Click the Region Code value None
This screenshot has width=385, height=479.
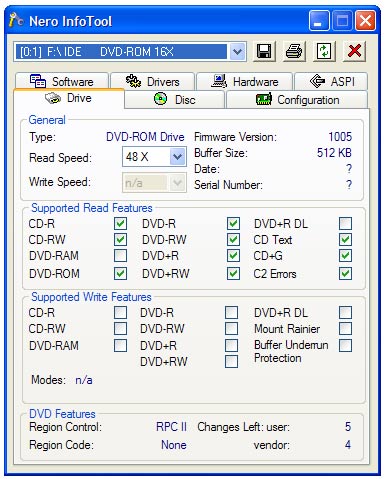[174, 445]
